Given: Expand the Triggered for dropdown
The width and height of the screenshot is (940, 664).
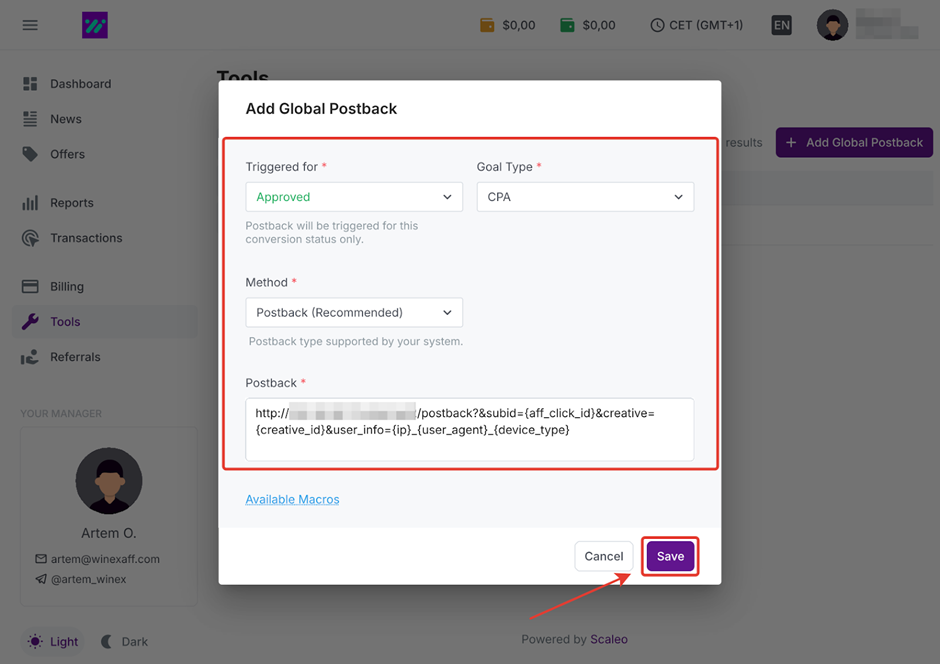Looking at the screenshot, I should pos(354,197).
